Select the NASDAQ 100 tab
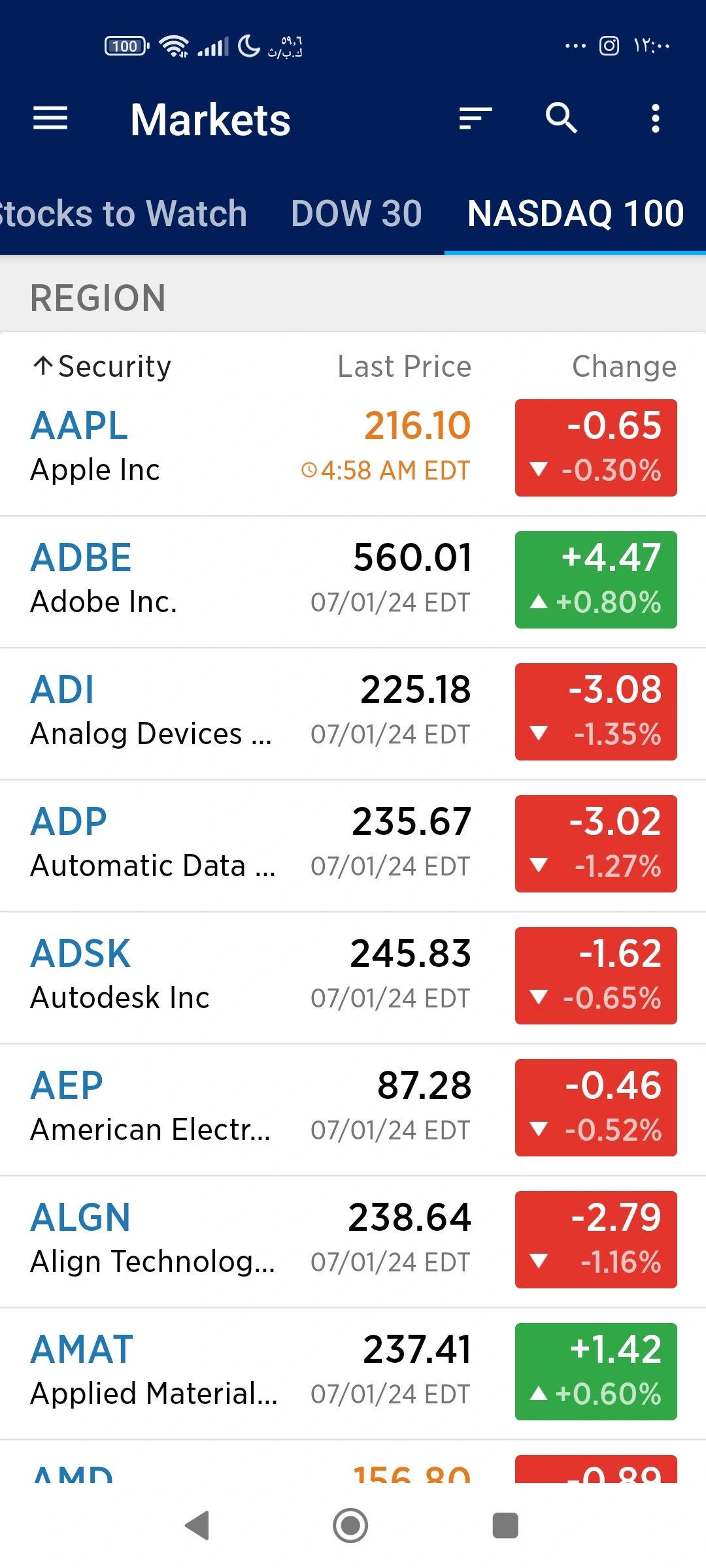The image size is (706, 1568). click(x=575, y=214)
